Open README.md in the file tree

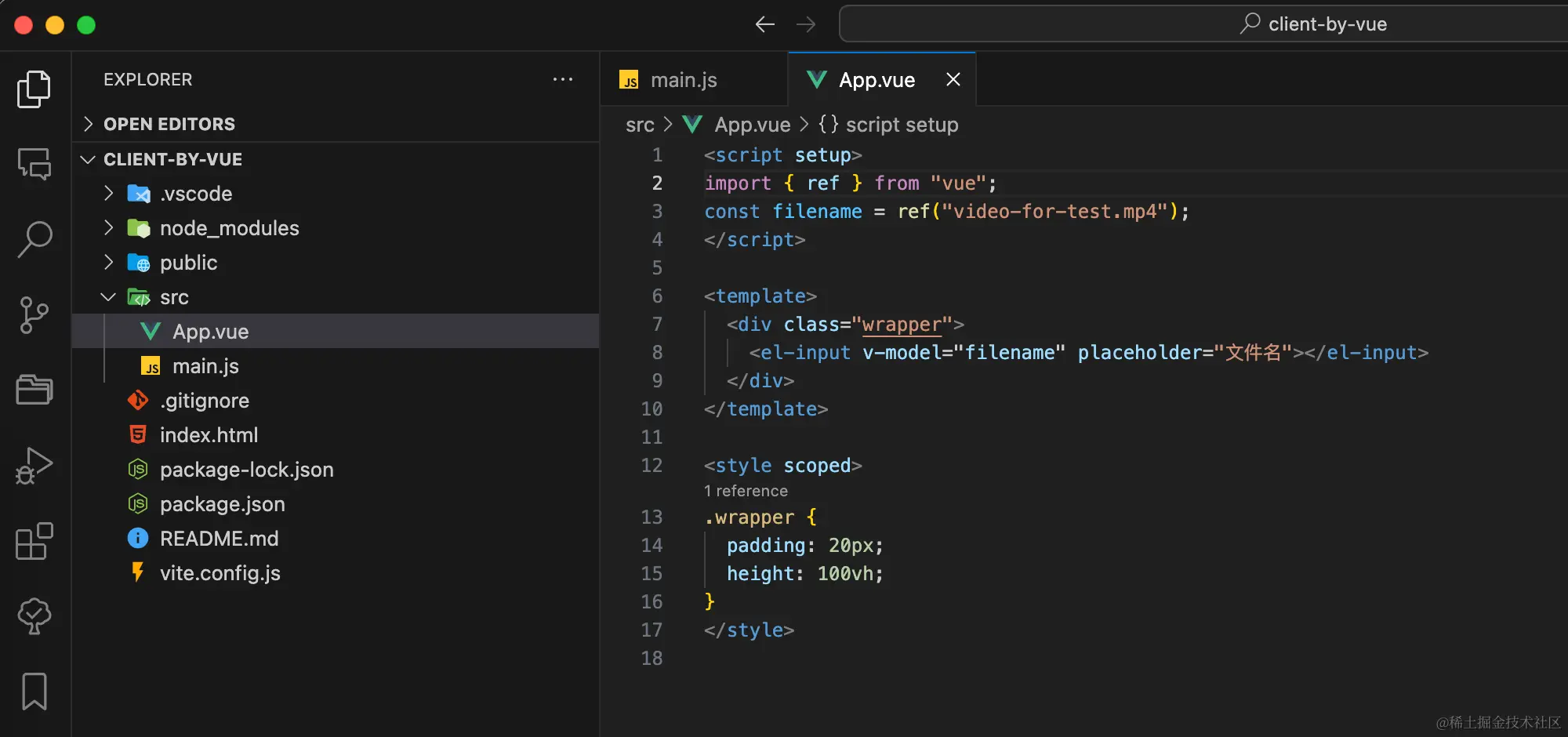pos(336,539)
